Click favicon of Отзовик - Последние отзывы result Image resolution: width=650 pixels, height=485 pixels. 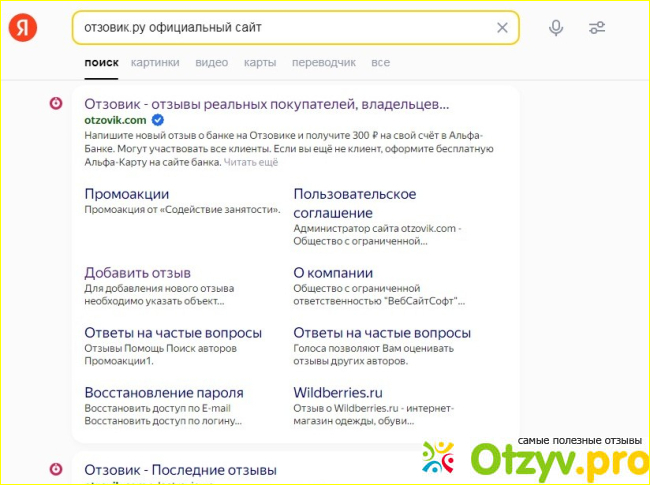(x=57, y=469)
